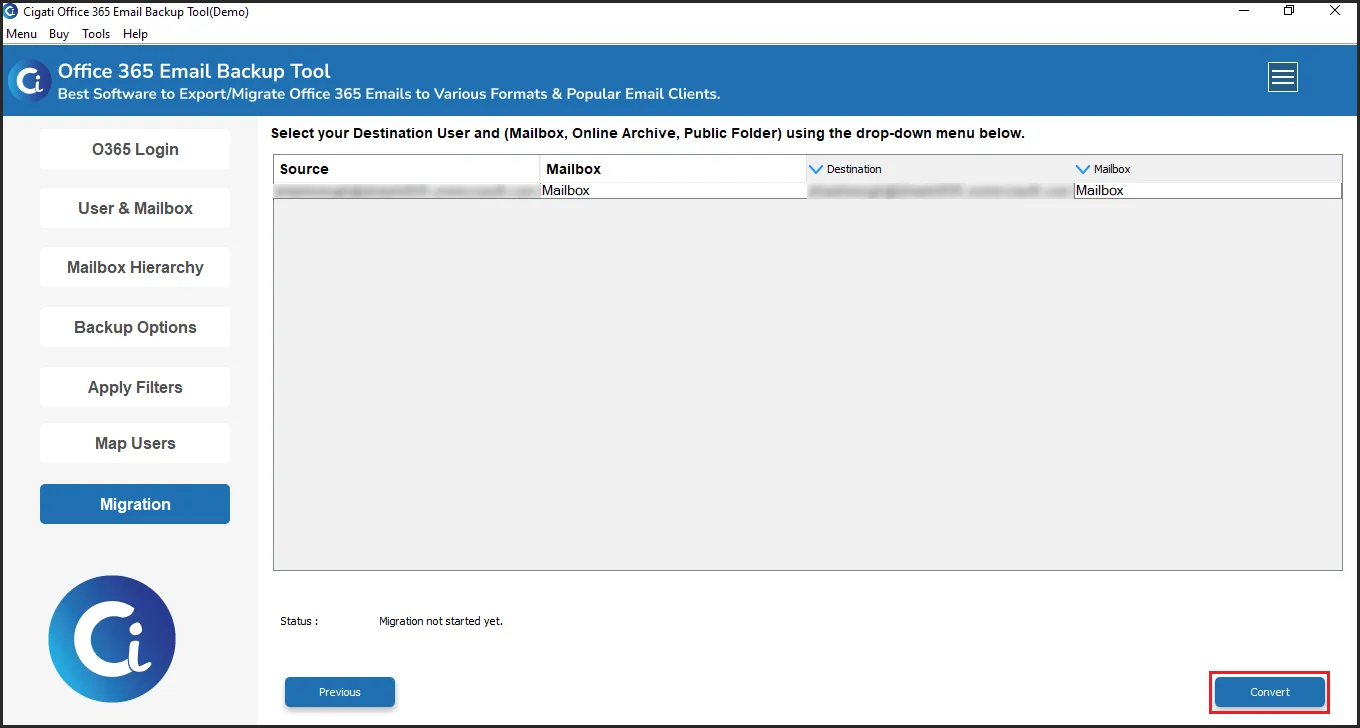Click the Previous button
This screenshot has width=1360, height=728.
(x=340, y=692)
